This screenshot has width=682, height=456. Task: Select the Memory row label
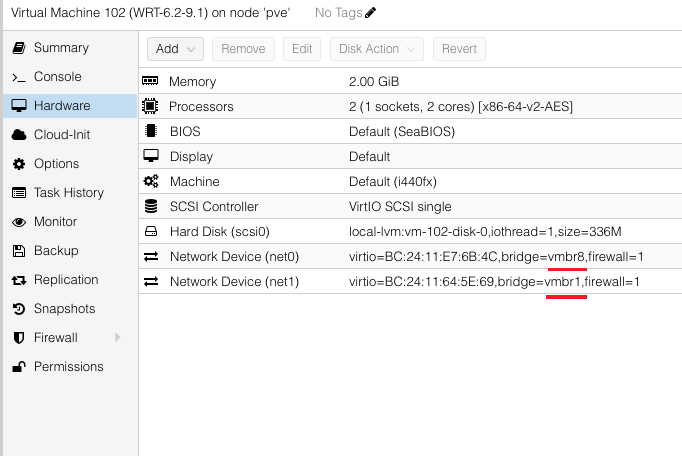click(193, 81)
